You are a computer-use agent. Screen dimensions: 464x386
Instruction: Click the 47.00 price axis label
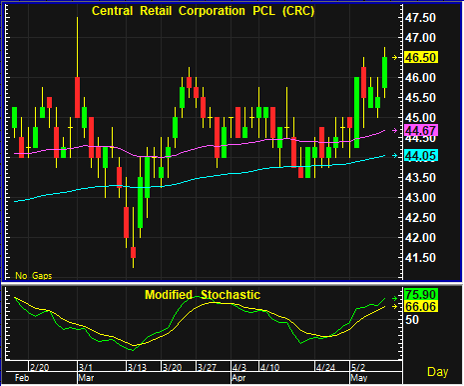click(x=420, y=38)
